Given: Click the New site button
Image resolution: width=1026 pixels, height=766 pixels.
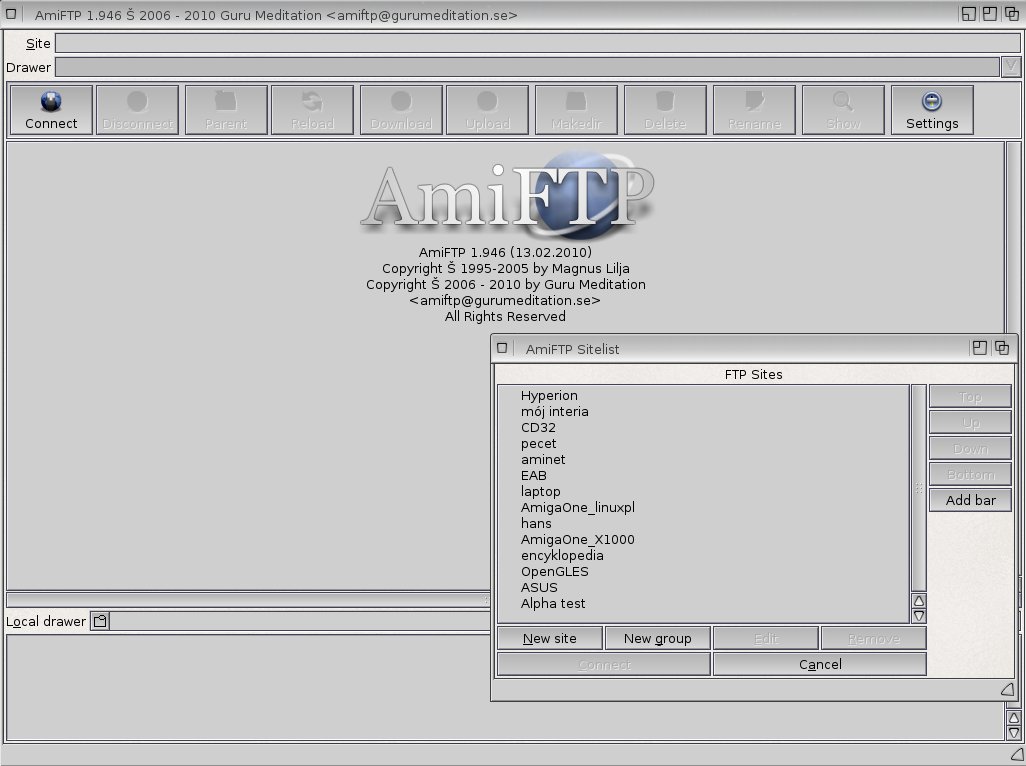Looking at the screenshot, I should [x=550, y=638].
